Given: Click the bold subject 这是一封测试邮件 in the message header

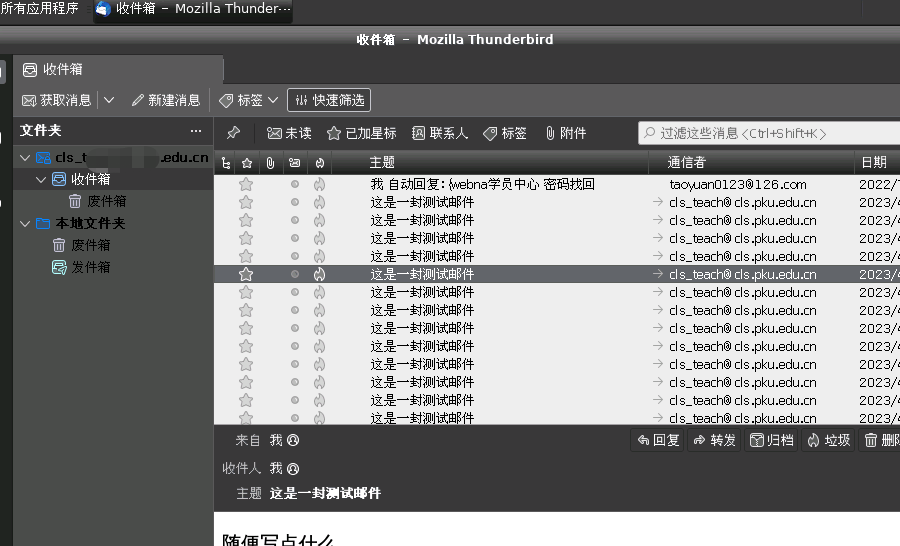Looking at the screenshot, I should [x=325, y=493].
